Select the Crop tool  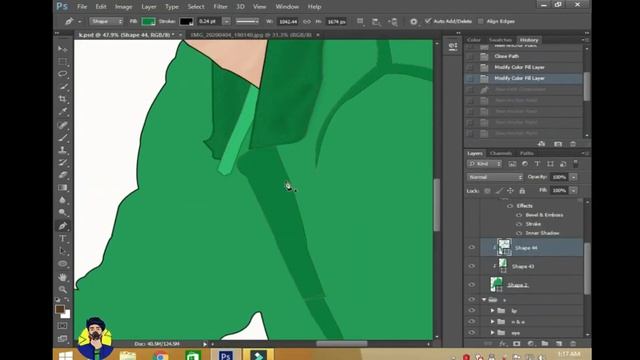pyautogui.click(x=62, y=99)
